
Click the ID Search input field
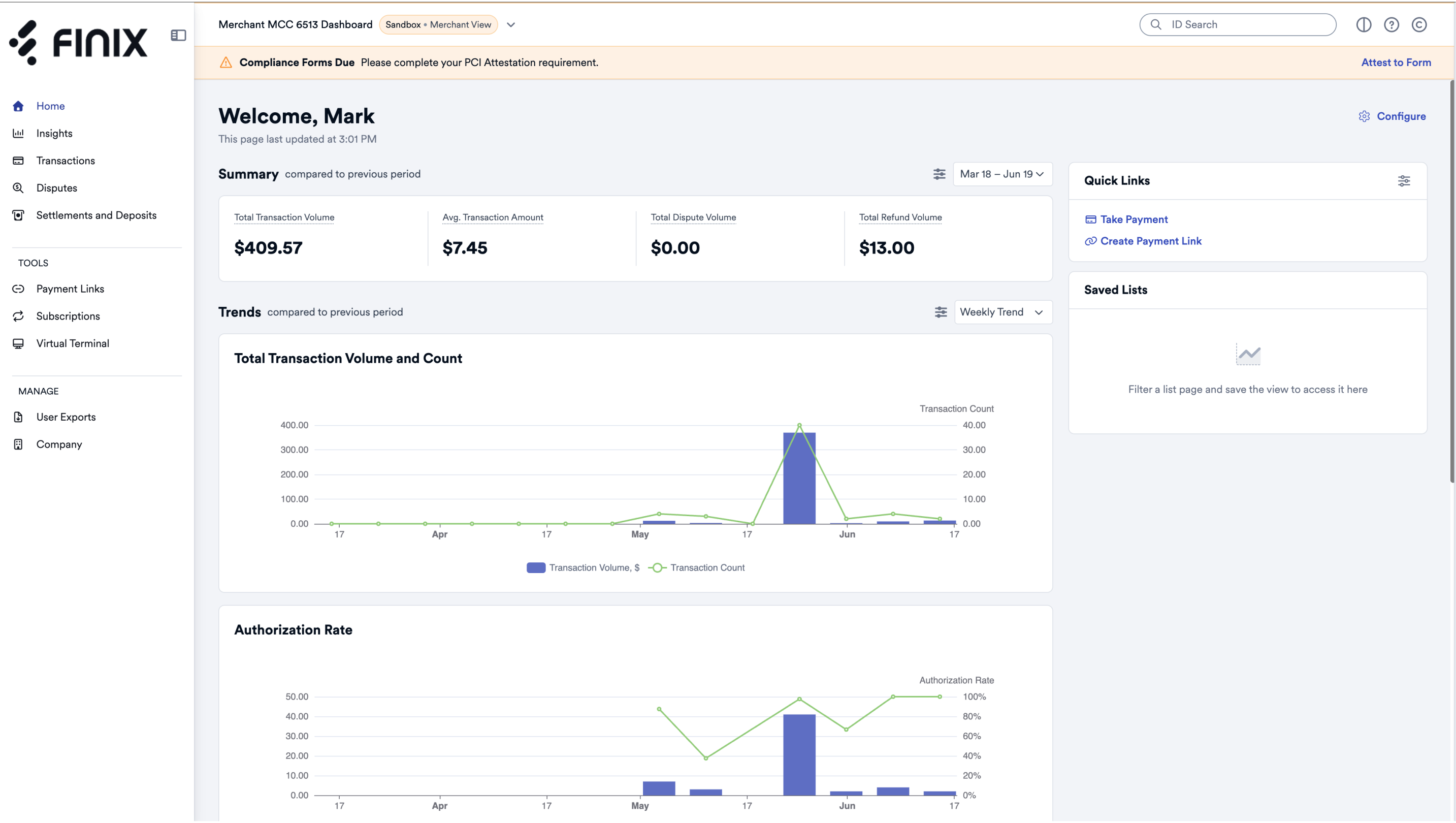click(x=1237, y=24)
